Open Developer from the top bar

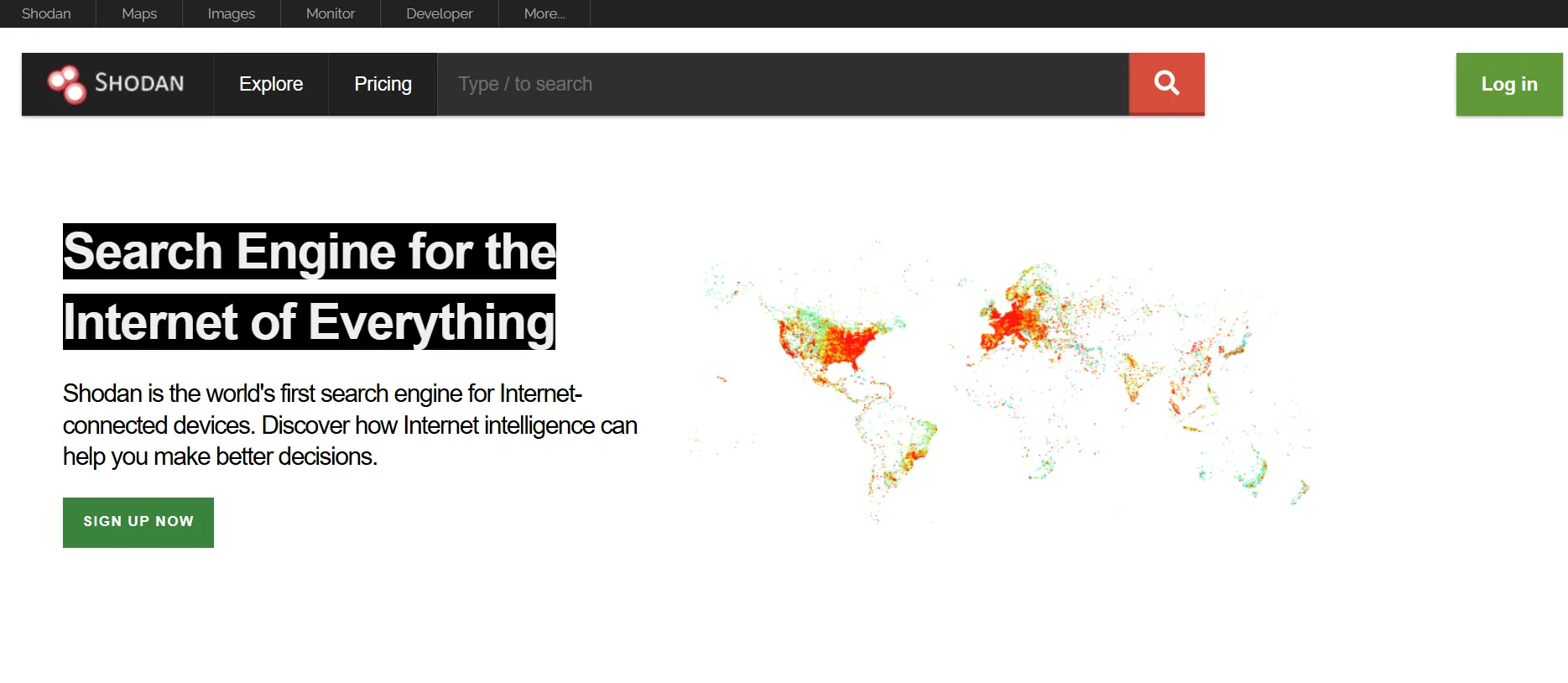tap(440, 13)
